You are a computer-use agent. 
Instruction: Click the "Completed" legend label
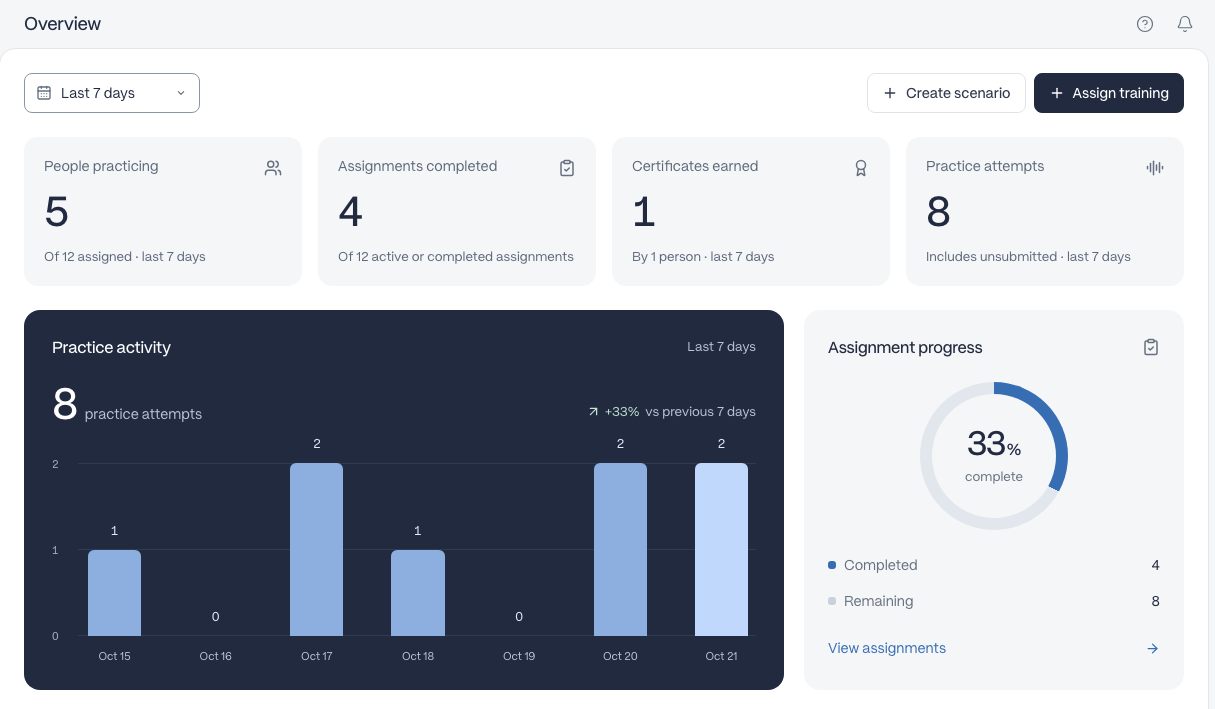pos(880,565)
